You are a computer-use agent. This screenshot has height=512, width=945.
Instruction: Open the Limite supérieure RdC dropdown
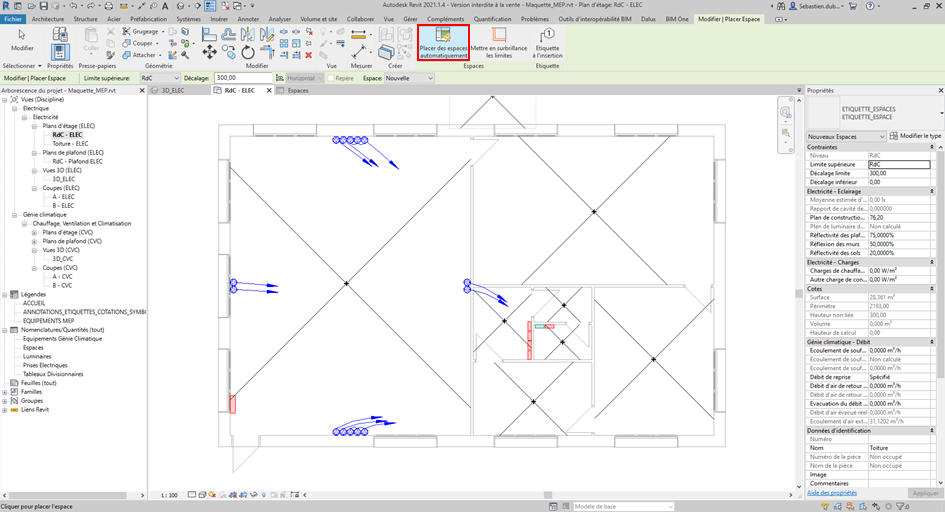coord(176,78)
